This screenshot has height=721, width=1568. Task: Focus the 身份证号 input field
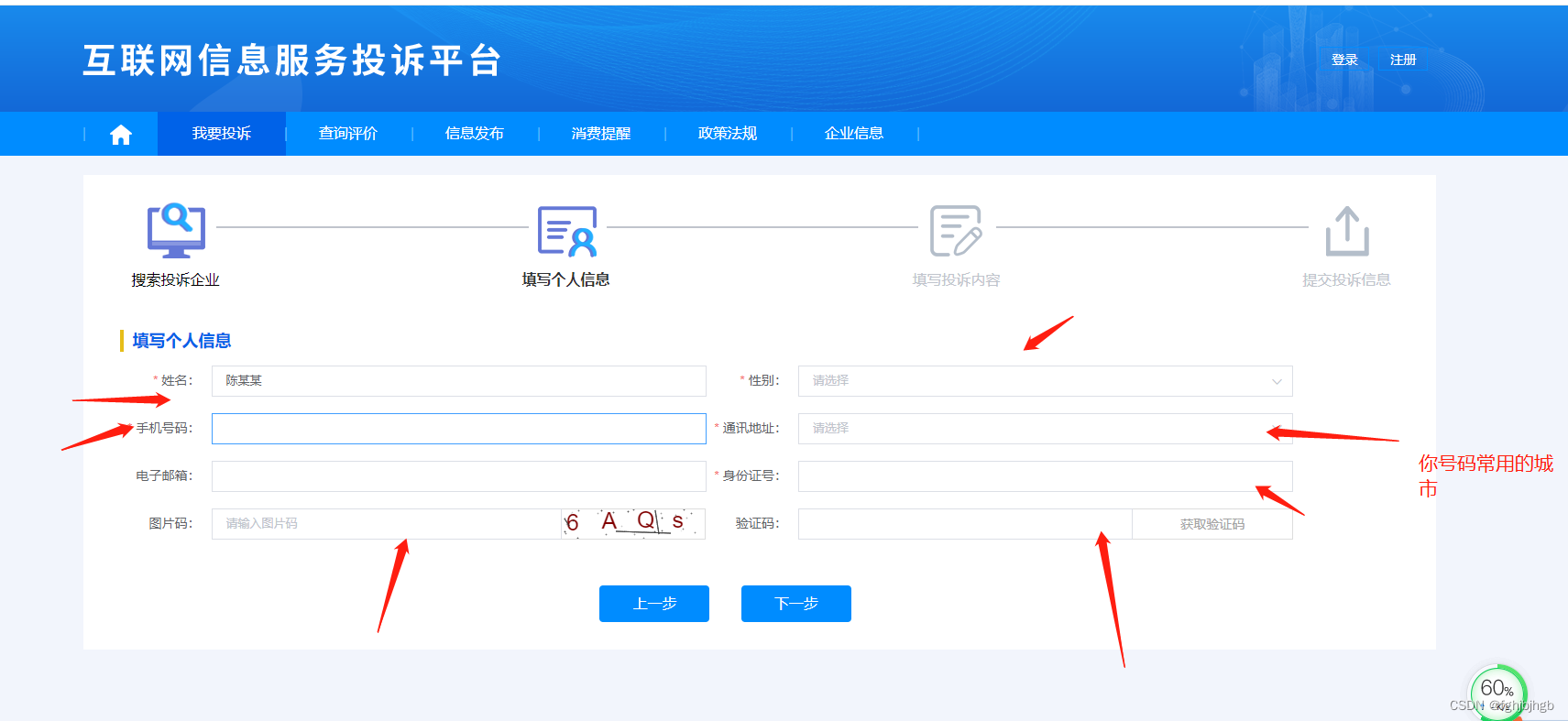[1045, 476]
